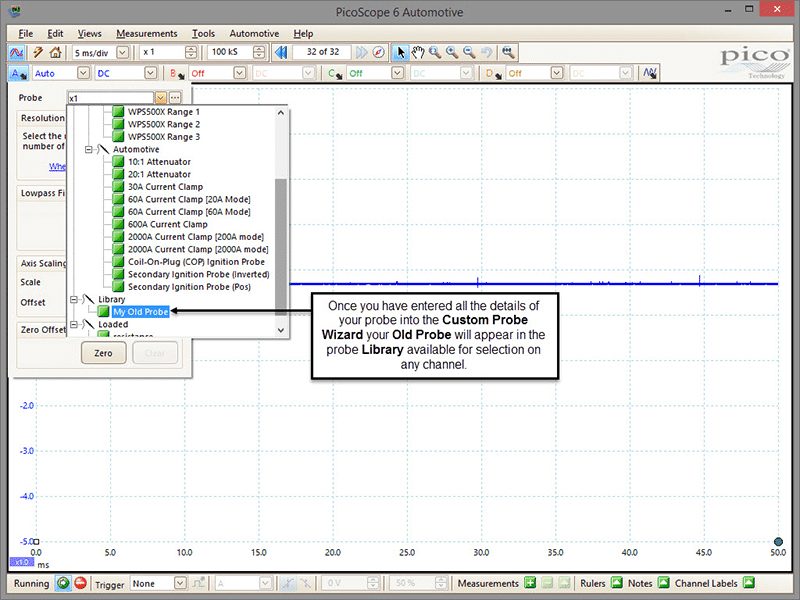Select My Old Probe in Library
This screenshot has width=800, height=600.
(140, 312)
